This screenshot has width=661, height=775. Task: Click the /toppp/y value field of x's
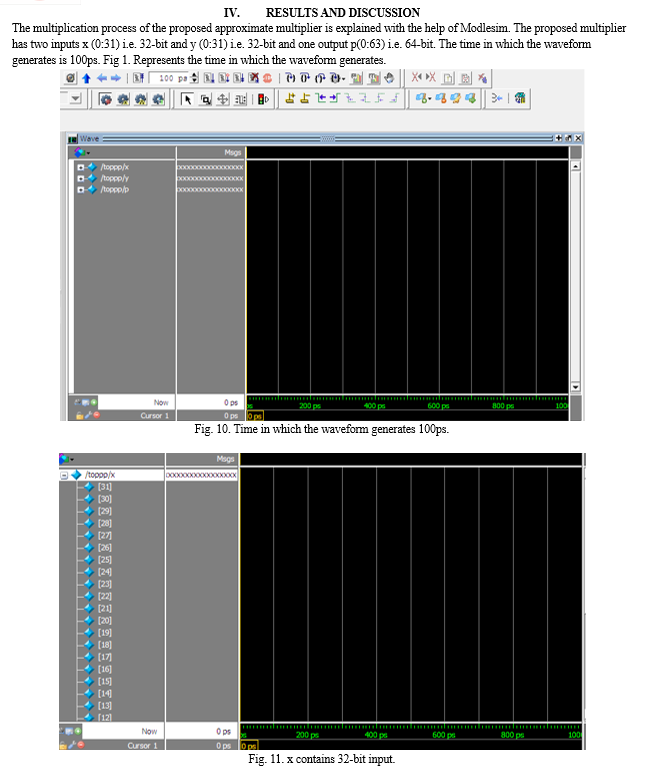[x=210, y=178]
